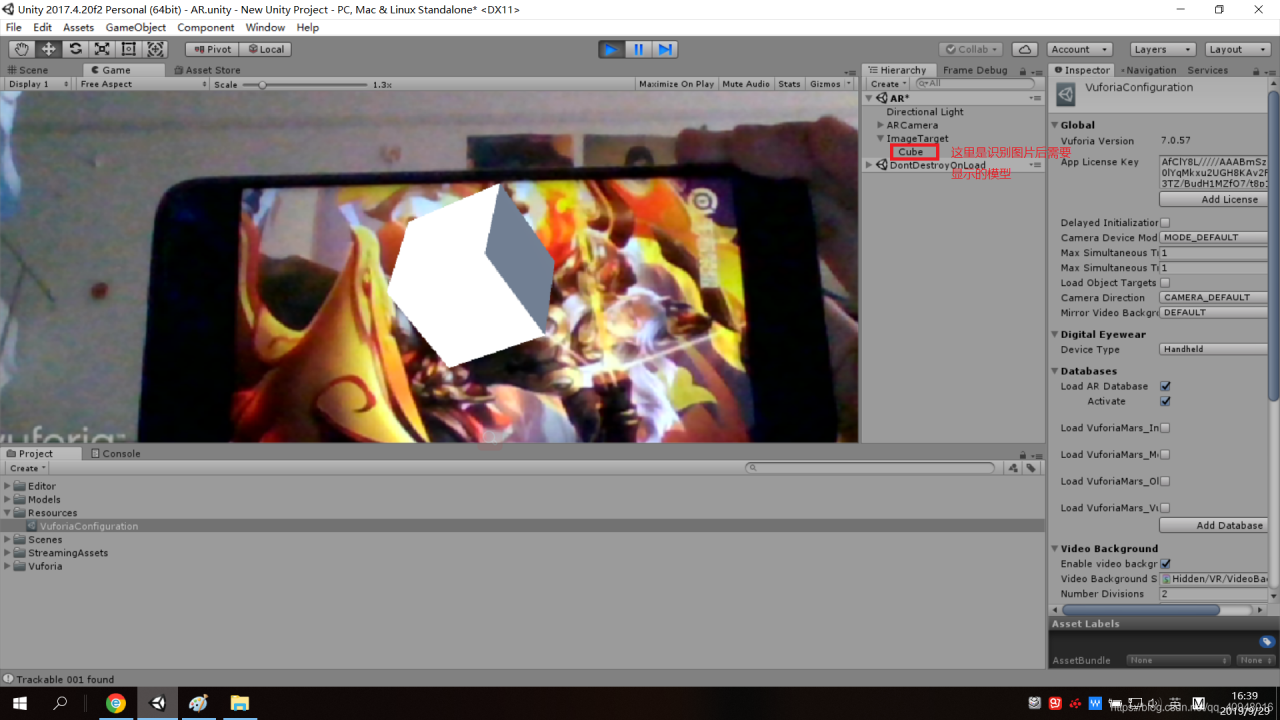Toggle Enable video background checkbox

tap(1165, 564)
